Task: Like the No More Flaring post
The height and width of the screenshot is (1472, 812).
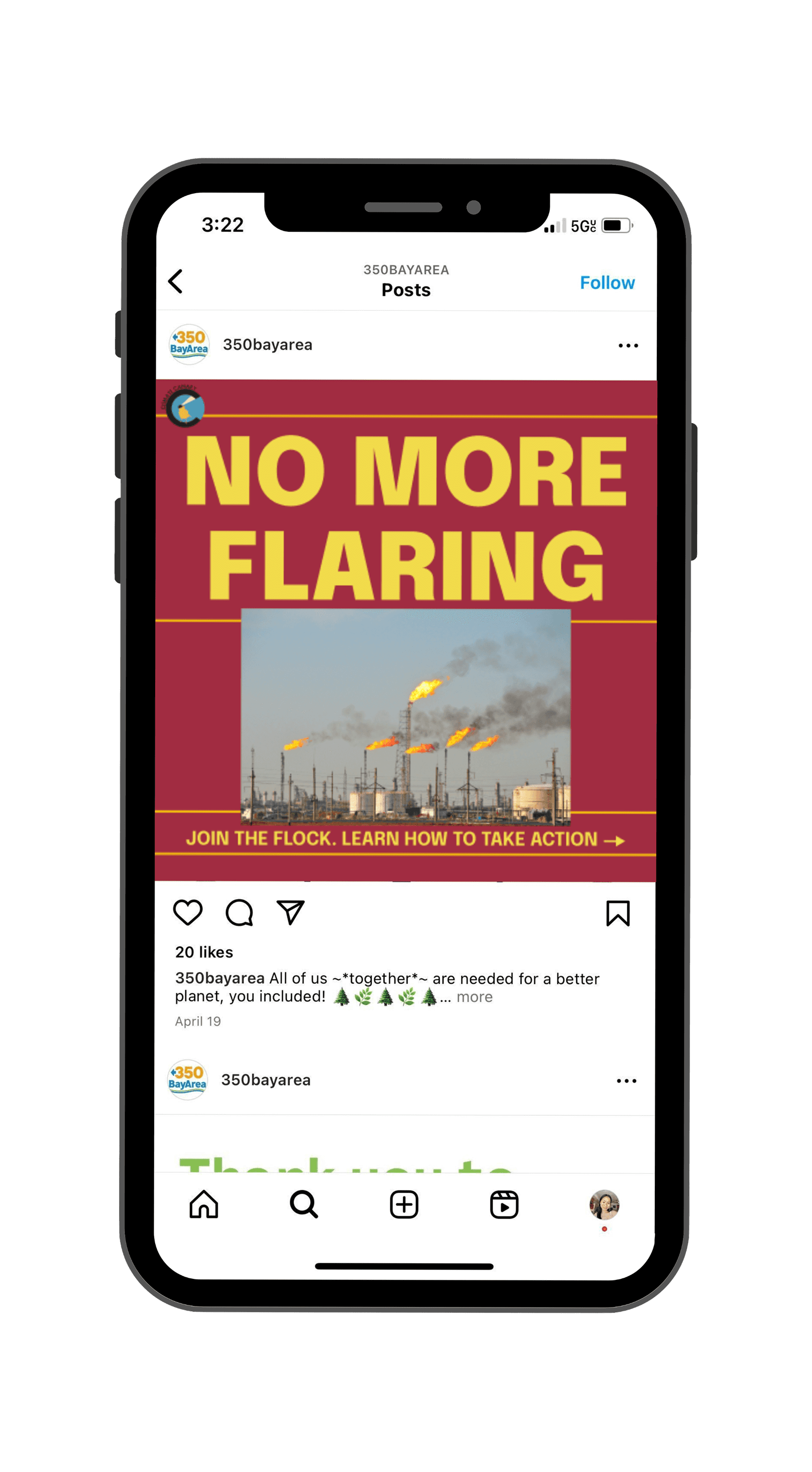Action: pos(187,912)
